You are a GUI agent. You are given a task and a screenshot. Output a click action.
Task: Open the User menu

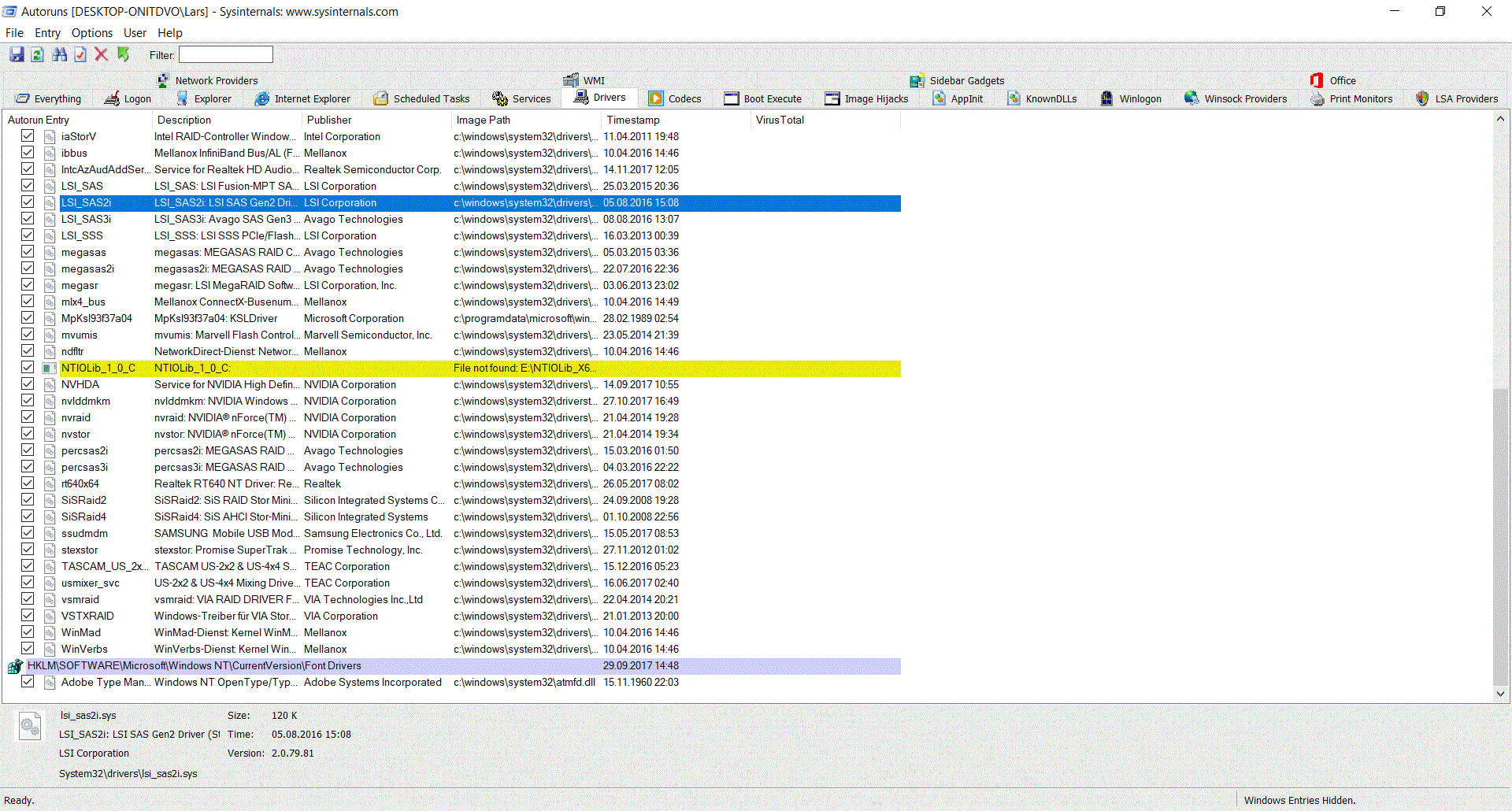click(135, 33)
